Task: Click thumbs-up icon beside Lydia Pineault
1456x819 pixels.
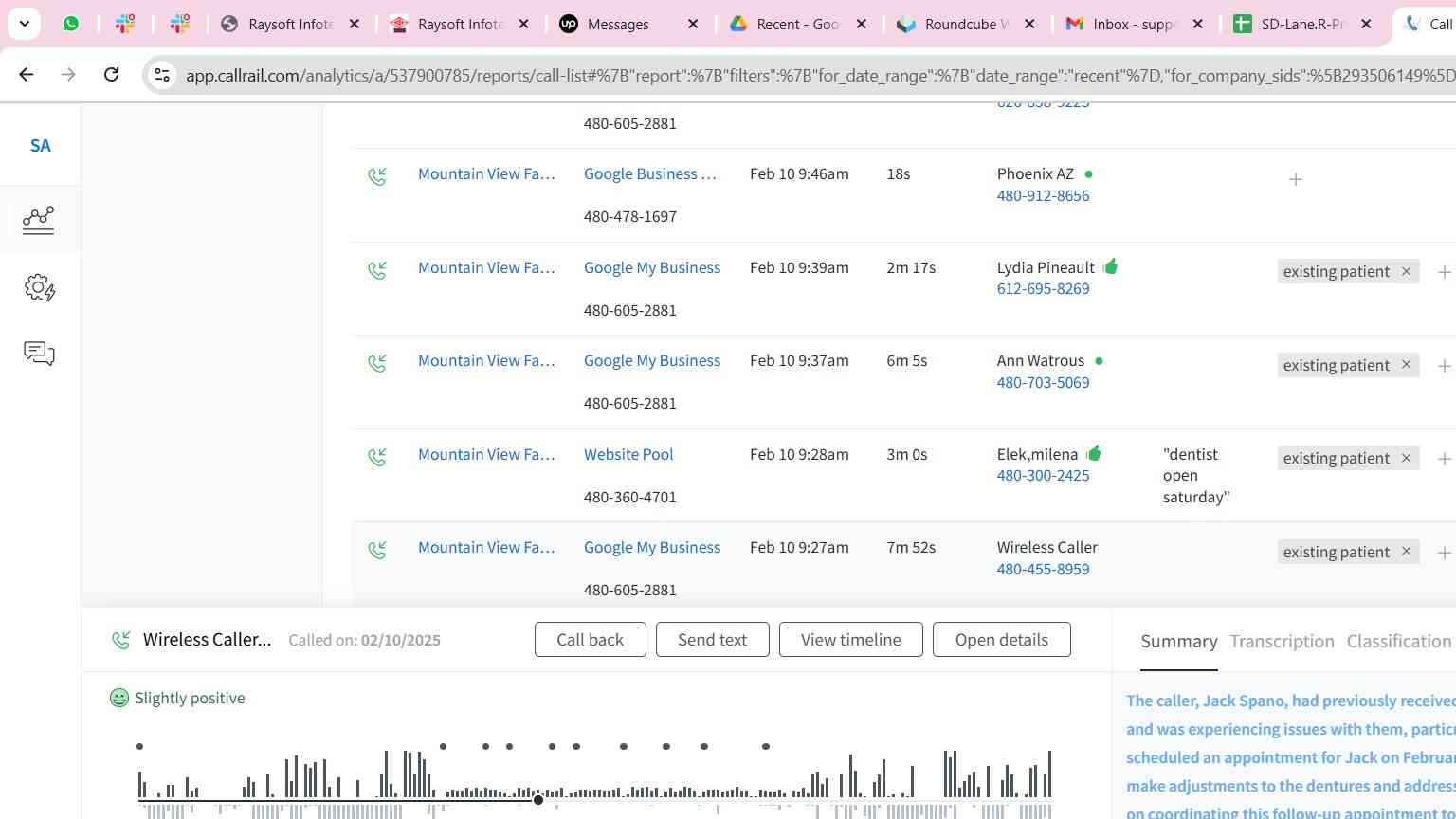Action: pos(1110,266)
